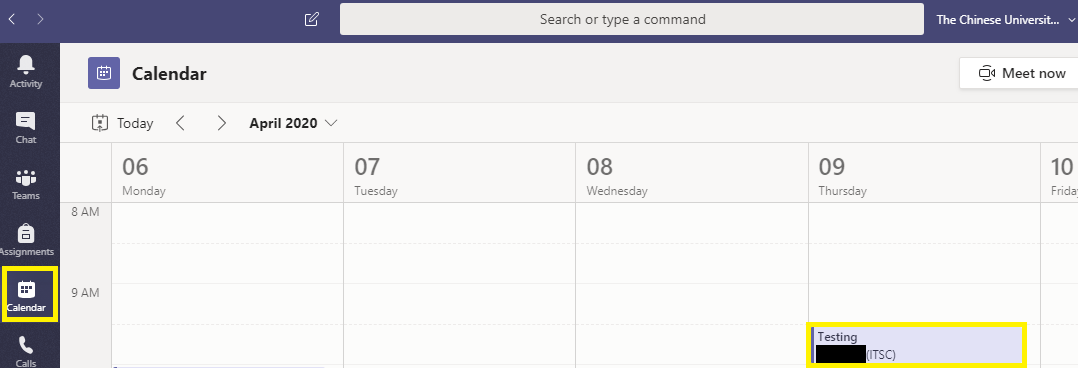Viewport: 1078px width, 370px height.
Task: Click the Meet now button
Action: (1022, 73)
